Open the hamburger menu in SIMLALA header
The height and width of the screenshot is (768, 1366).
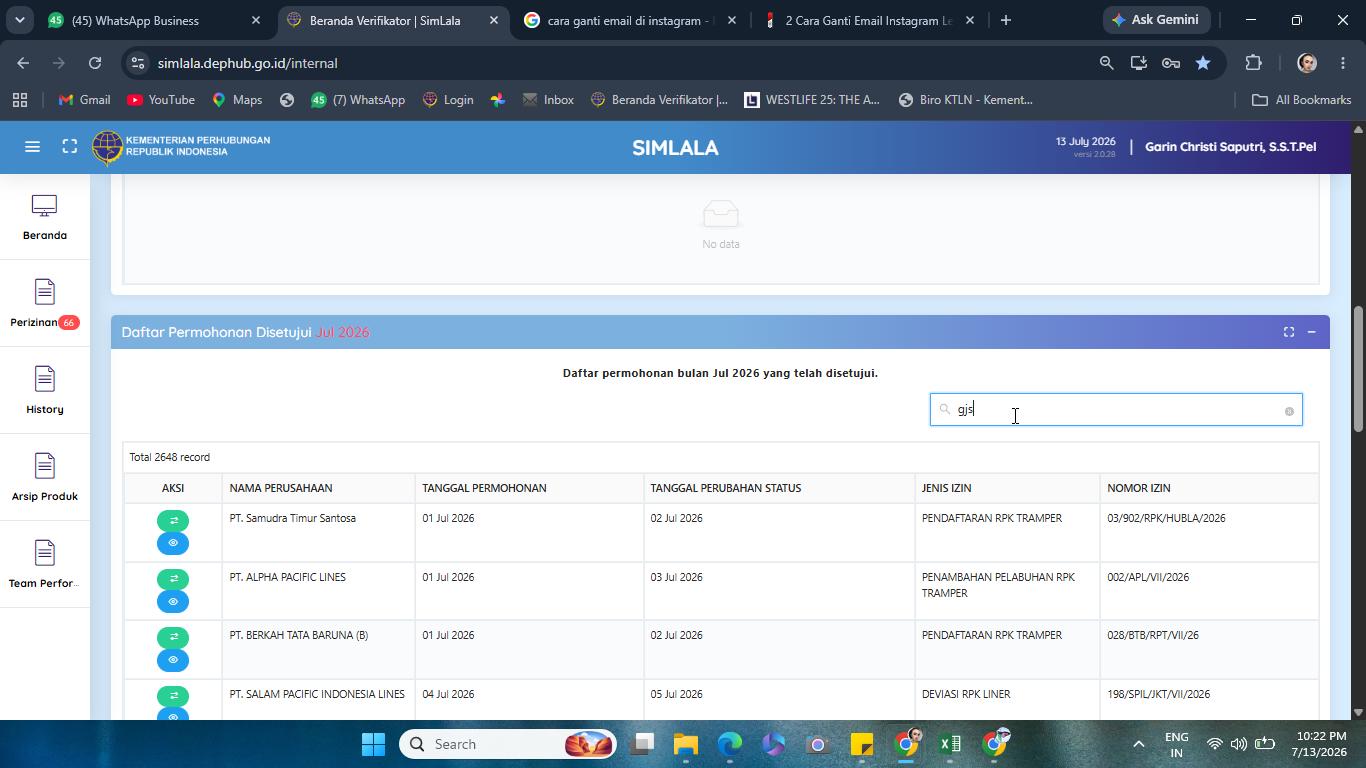point(32,147)
